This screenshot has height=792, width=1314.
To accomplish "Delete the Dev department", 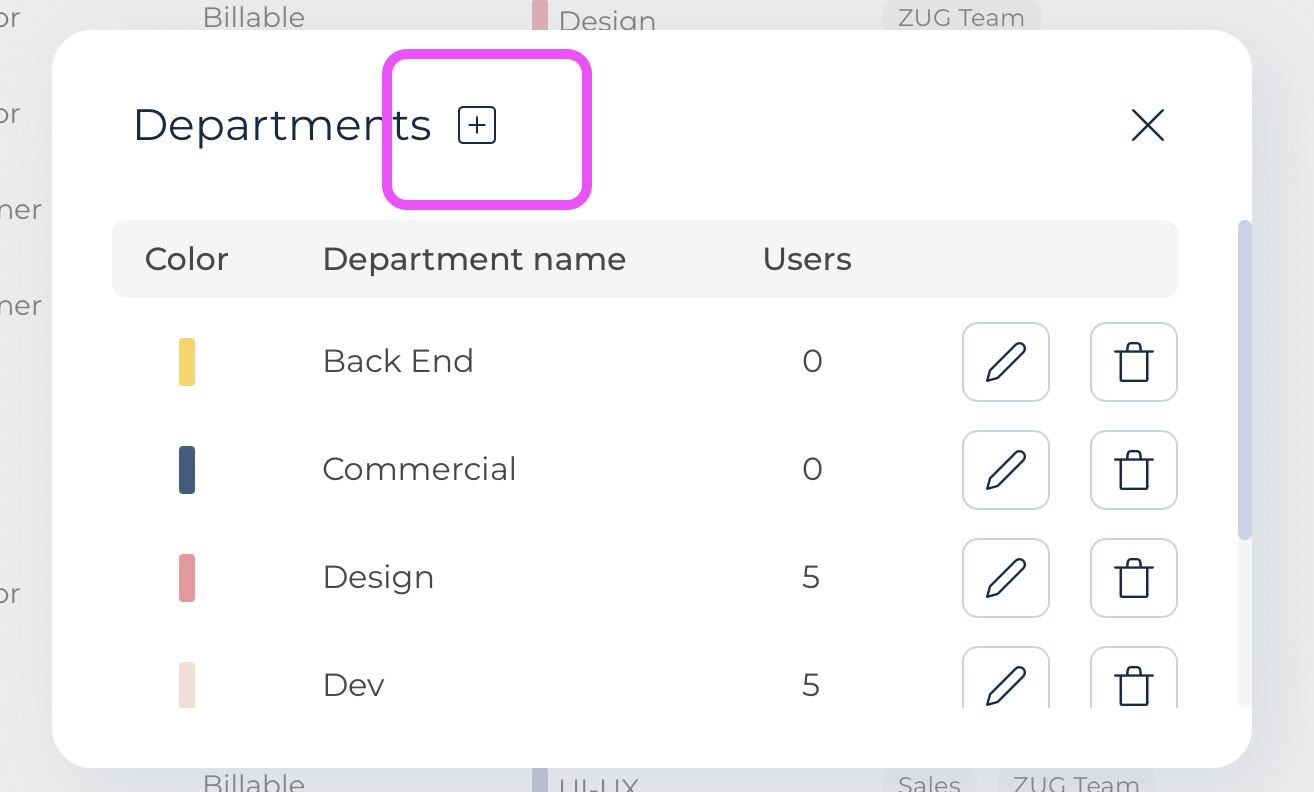I will tap(1133, 682).
